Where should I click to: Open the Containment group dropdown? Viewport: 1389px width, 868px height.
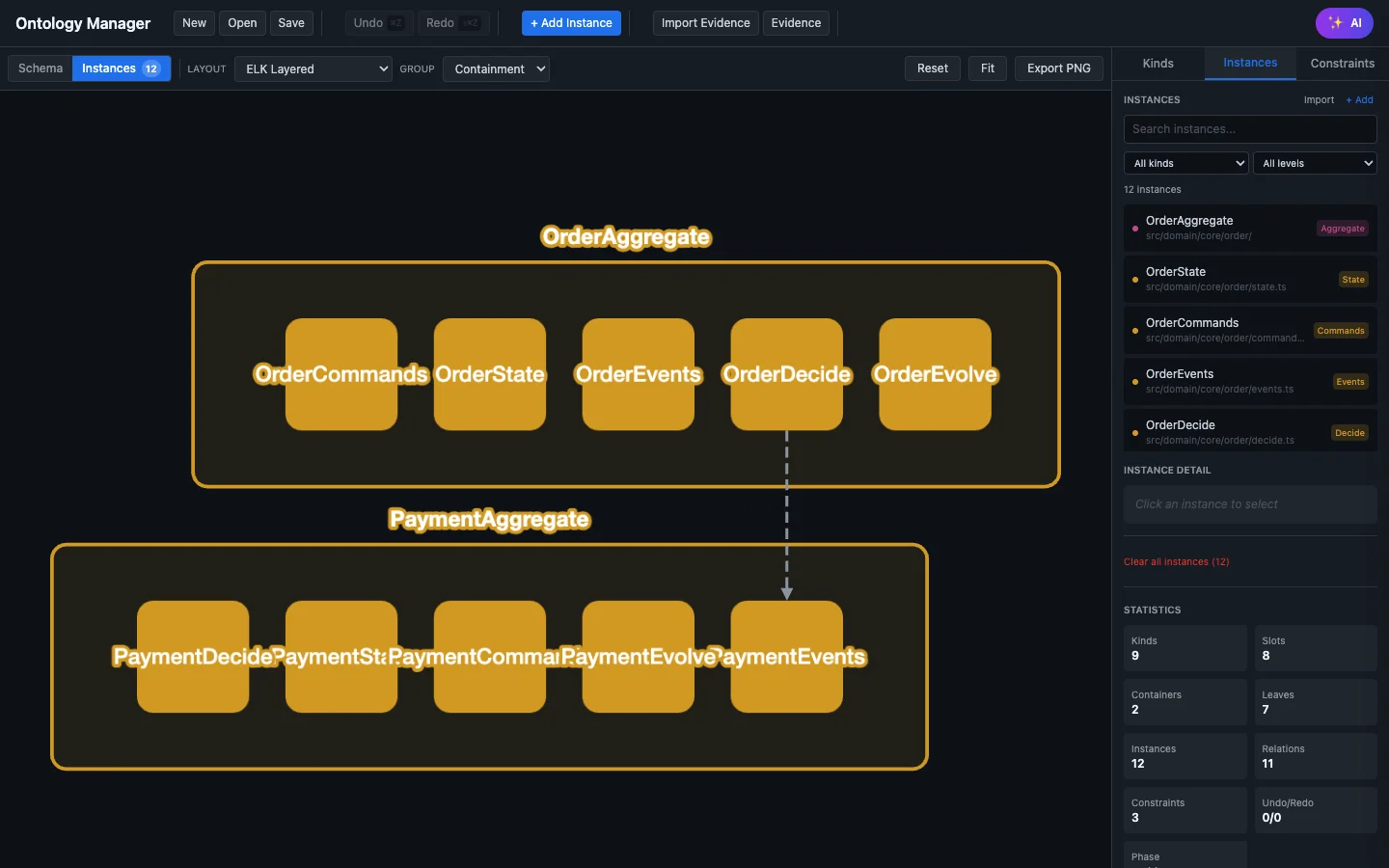496,68
